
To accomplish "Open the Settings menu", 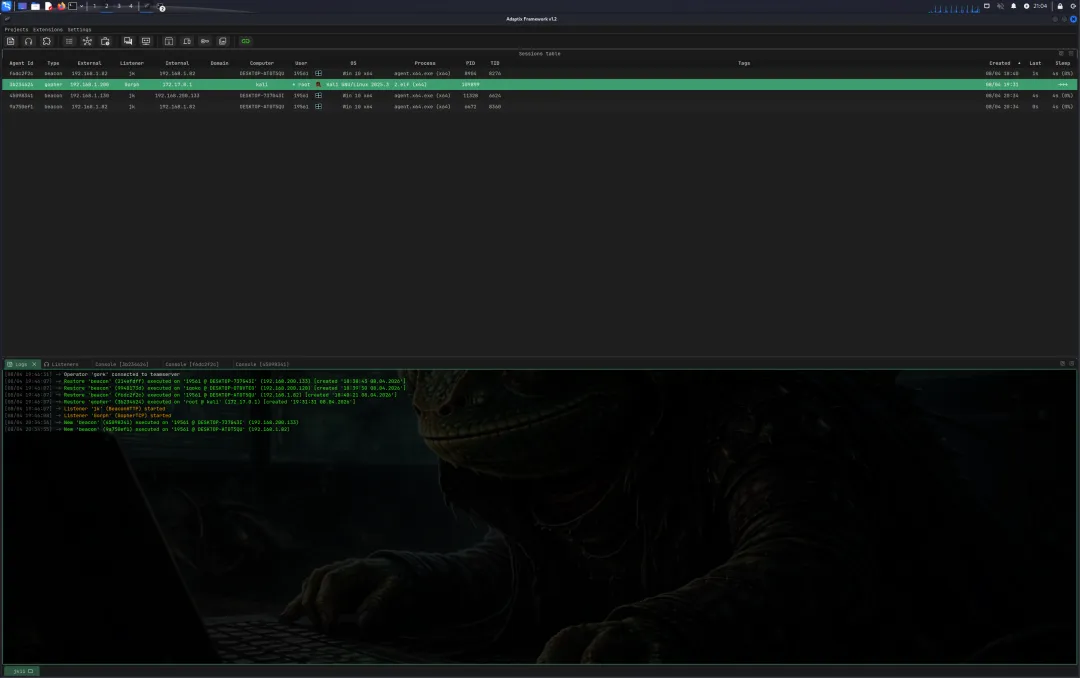I will (x=79, y=30).
